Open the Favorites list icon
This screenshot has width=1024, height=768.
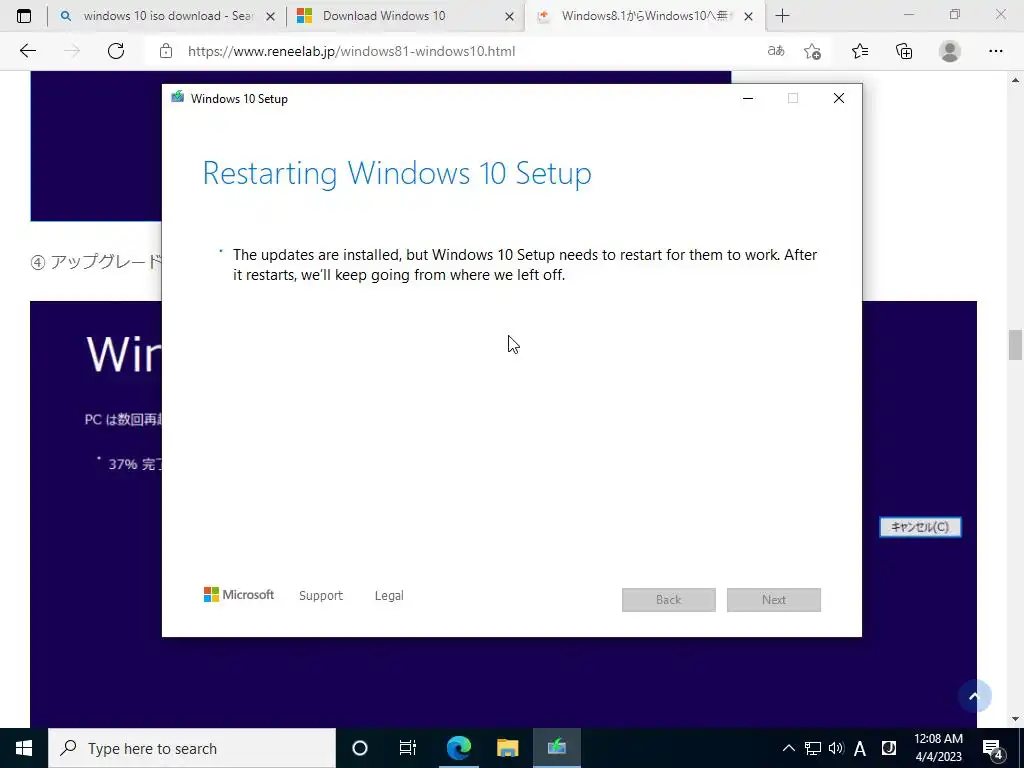pos(860,51)
